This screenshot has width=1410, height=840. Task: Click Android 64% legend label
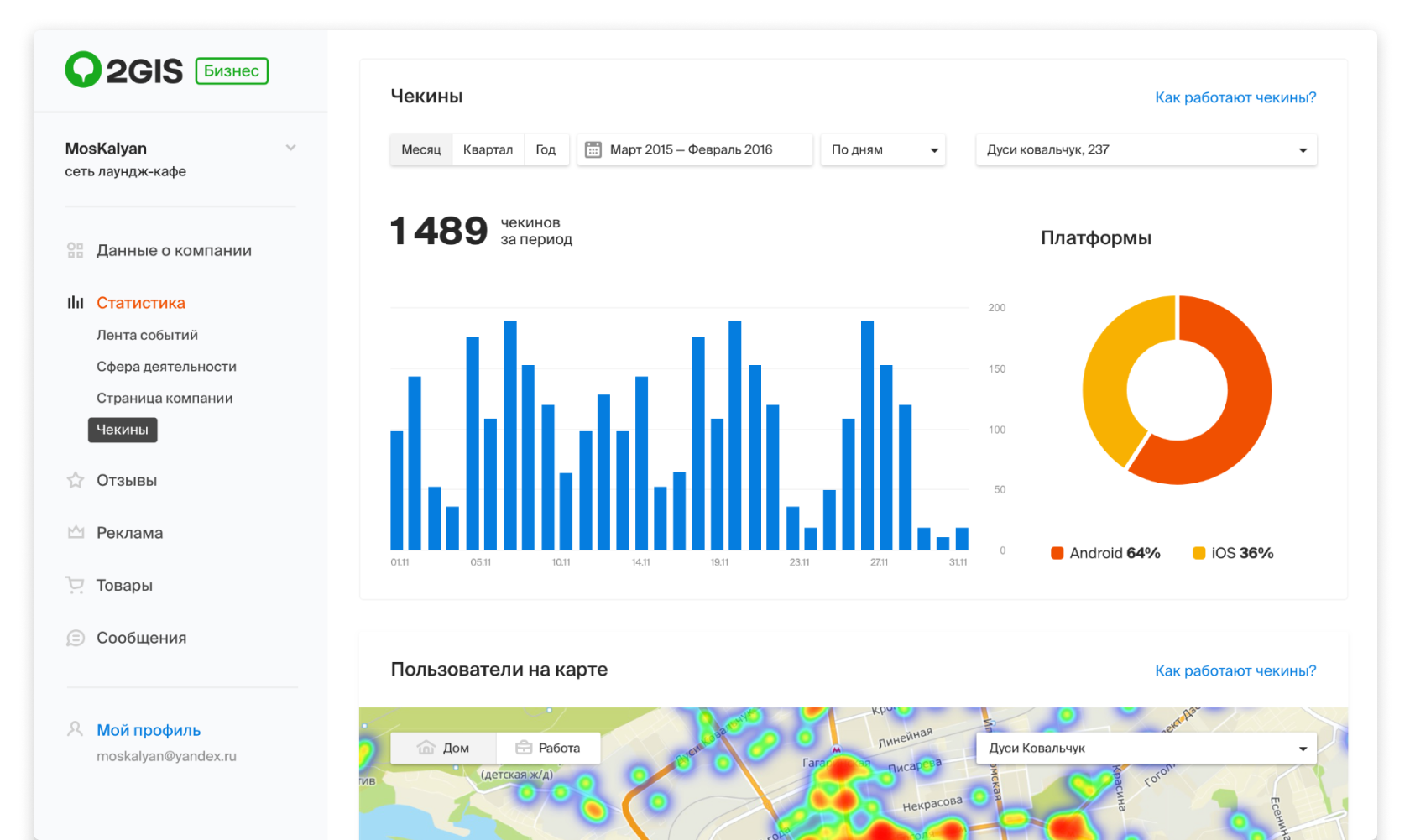click(1115, 553)
